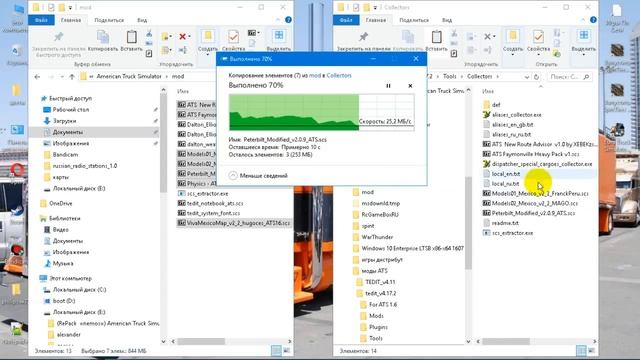Click the copy progress speed graph
This screenshot has height=360, width=640.
click(x=321, y=112)
